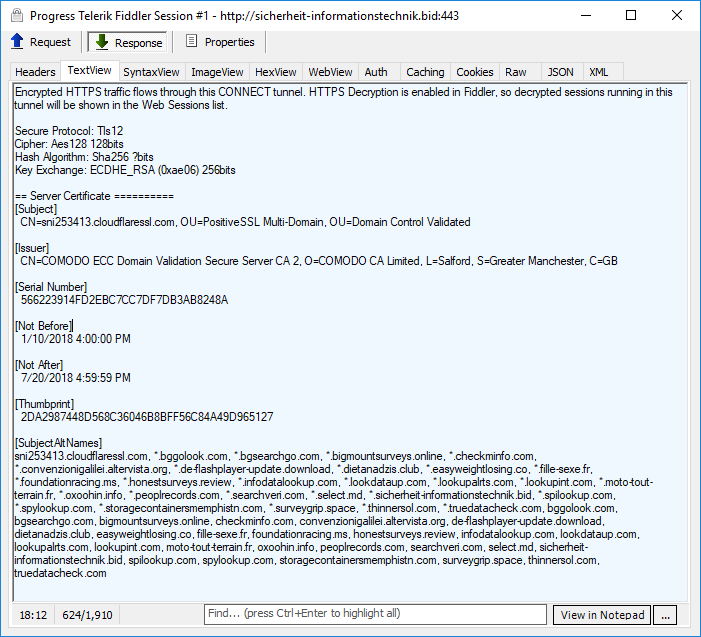Image resolution: width=701 pixels, height=637 pixels.
Task: Select the XML tab
Action: point(599,72)
